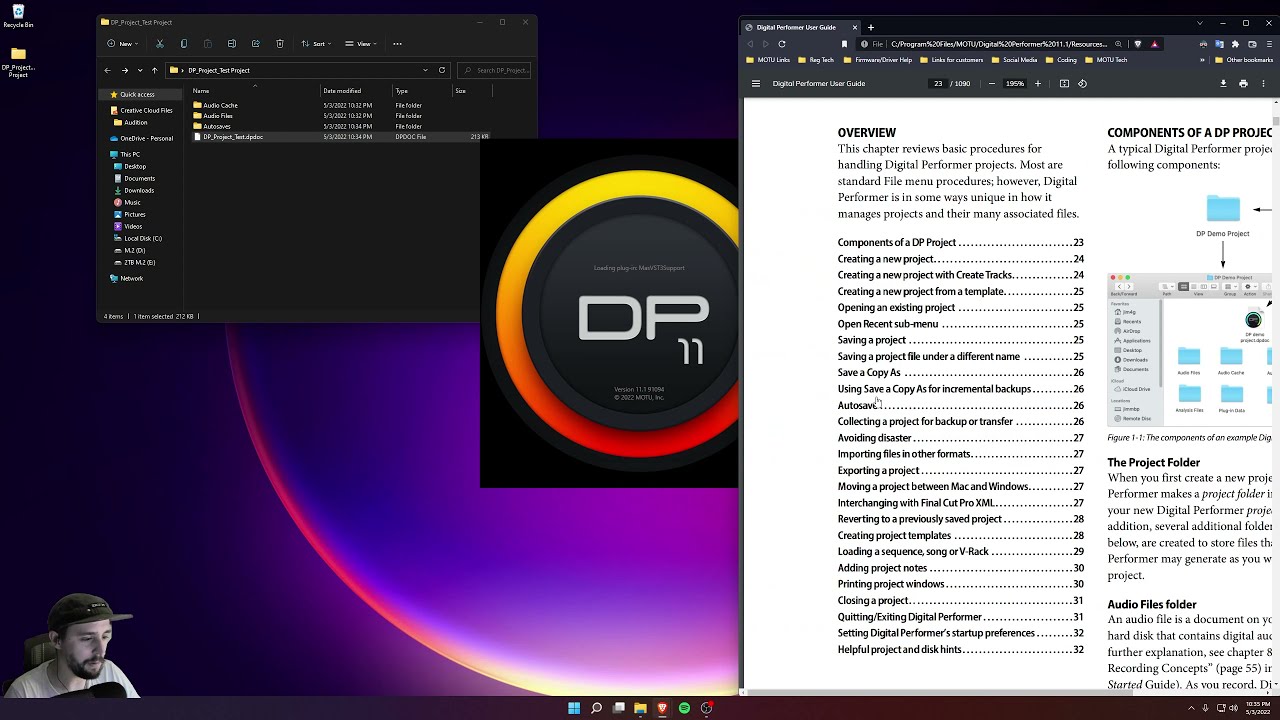Select the Audio Cache folder
The height and width of the screenshot is (720, 1280).
tap(220, 105)
